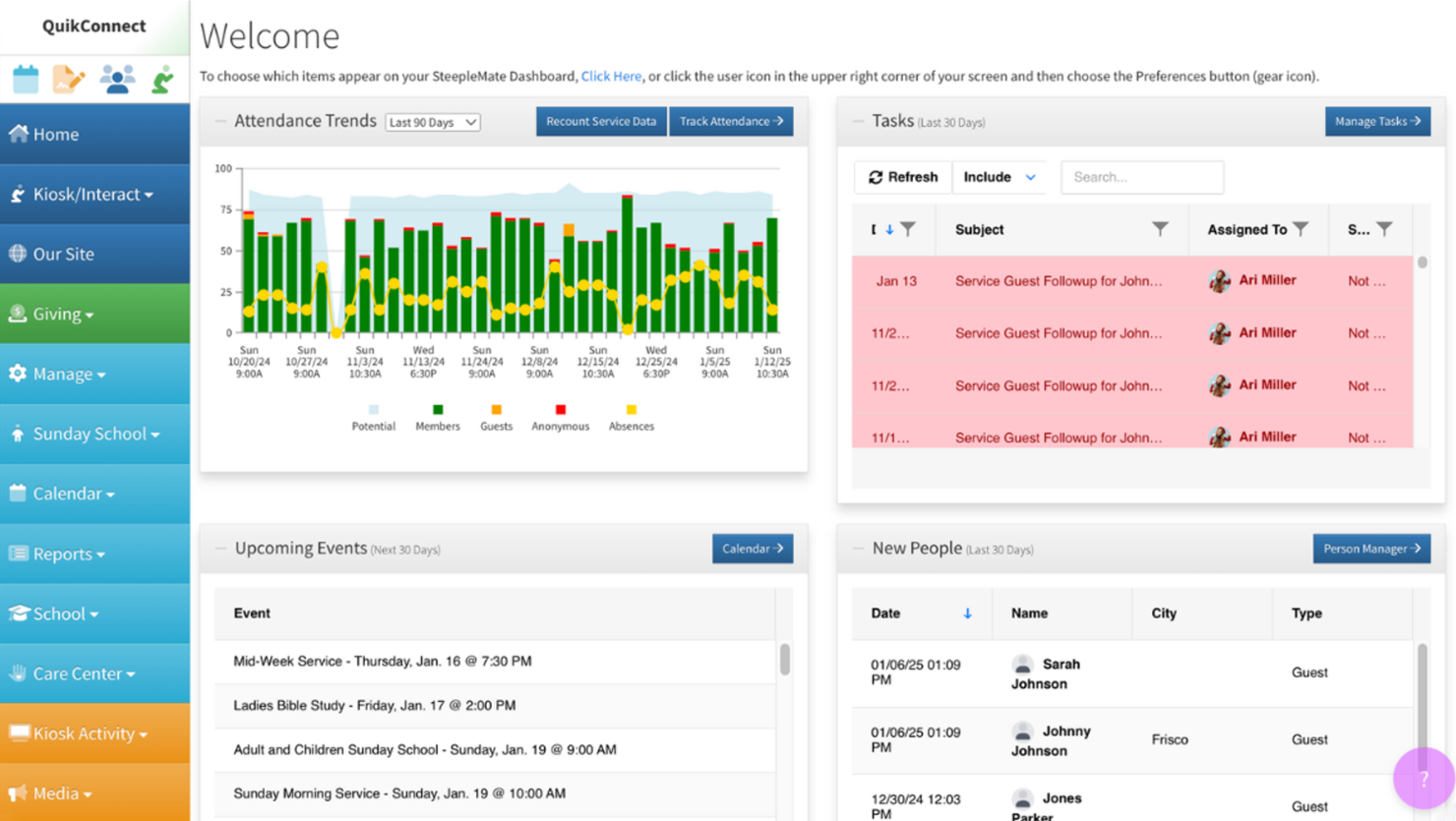Click Sarah Johnson in New People

pyautogui.click(x=1046, y=674)
